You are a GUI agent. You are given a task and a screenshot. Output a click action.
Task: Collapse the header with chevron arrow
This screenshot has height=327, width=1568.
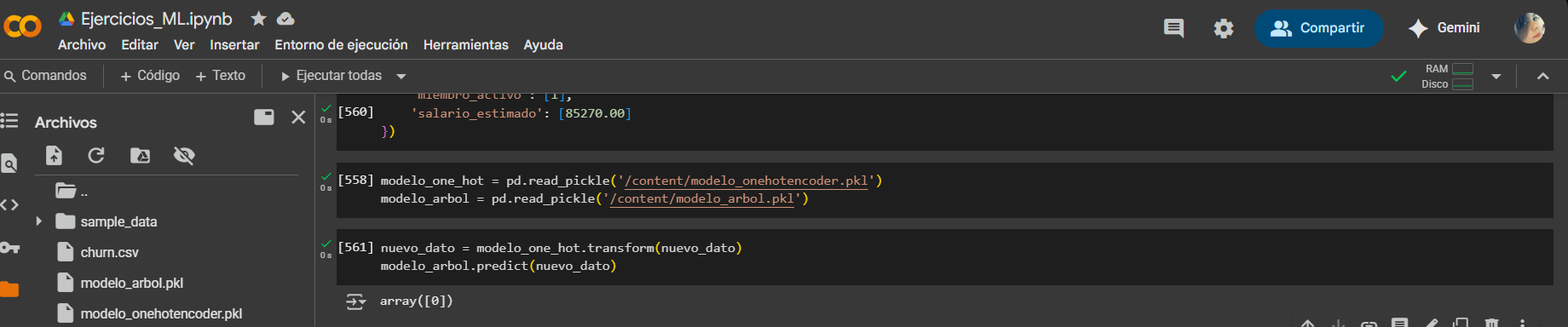(x=1542, y=77)
